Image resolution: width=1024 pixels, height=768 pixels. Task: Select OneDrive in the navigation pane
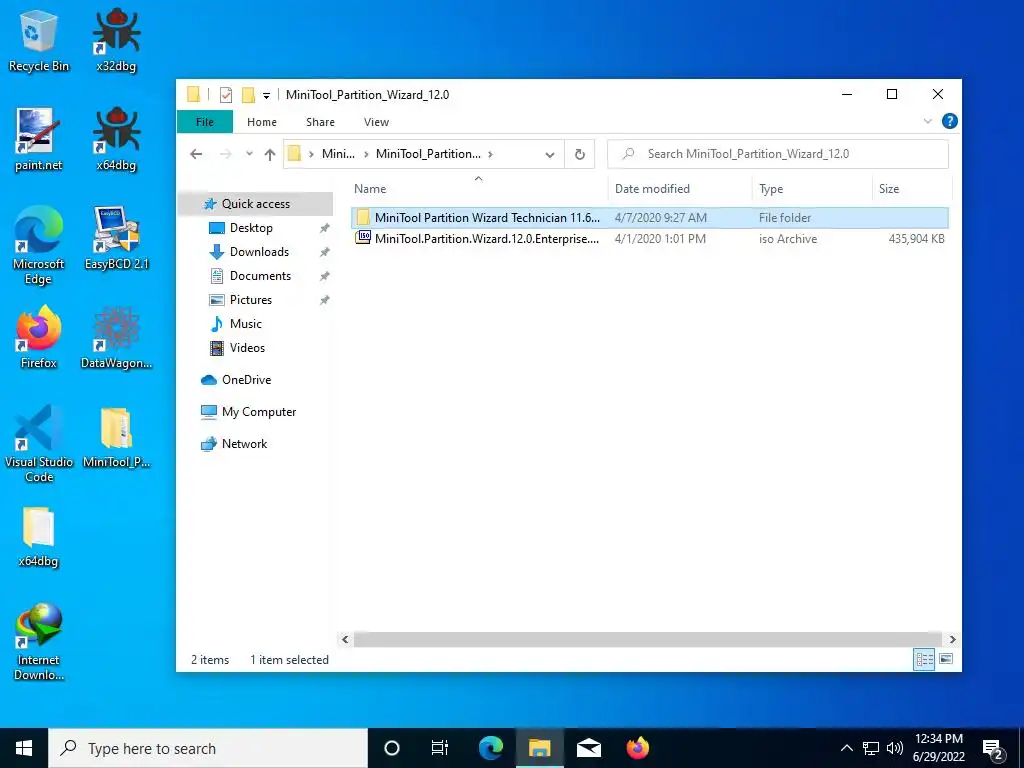[x=246, y=380]
